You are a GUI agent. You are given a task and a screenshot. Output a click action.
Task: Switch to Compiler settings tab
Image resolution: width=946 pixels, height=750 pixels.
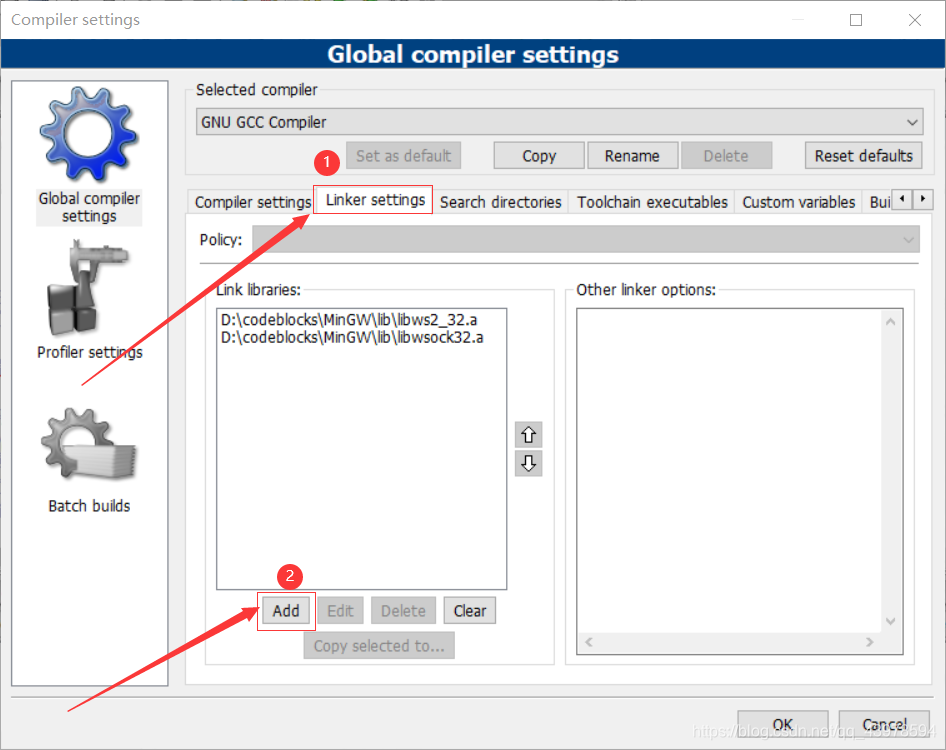coord(253,202)
